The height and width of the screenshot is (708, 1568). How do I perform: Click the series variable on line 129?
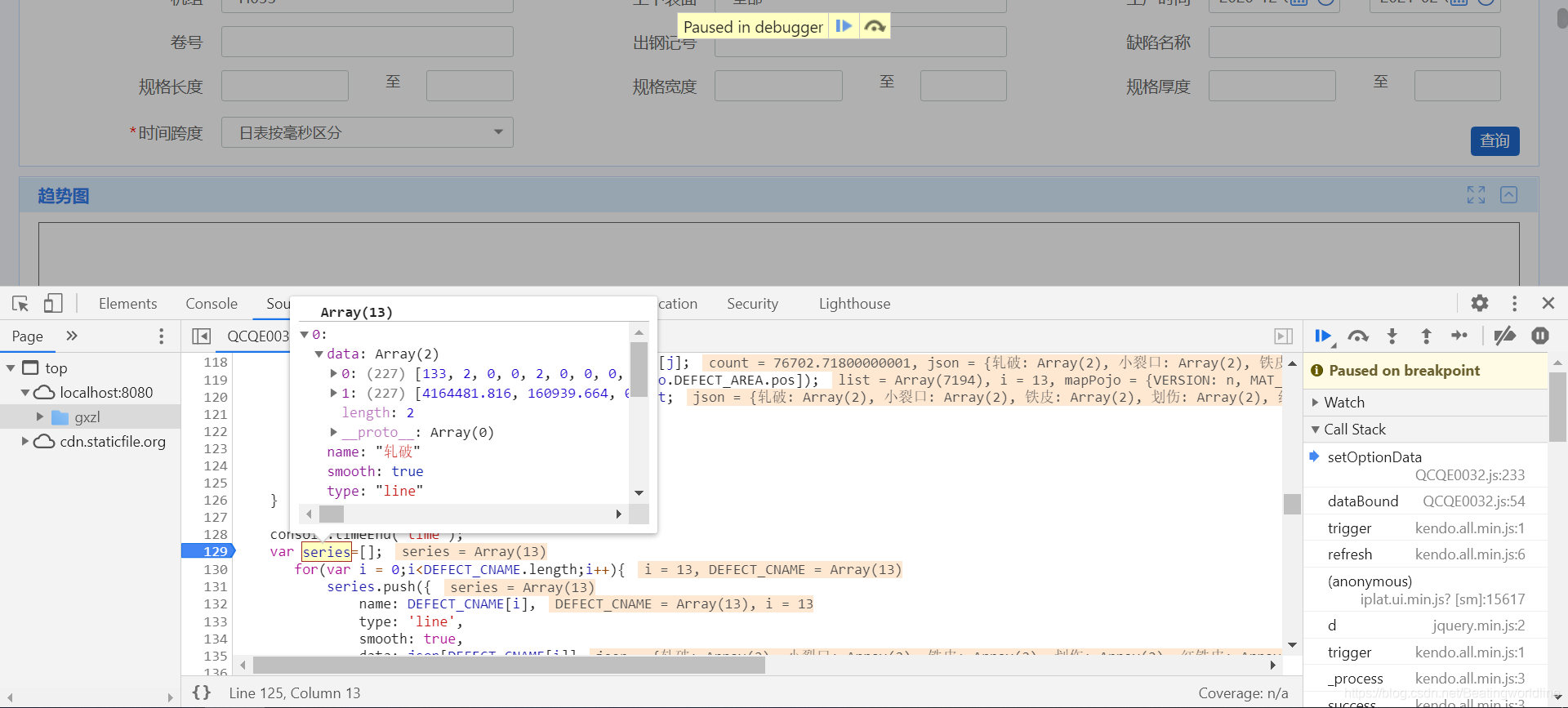click(x=327, y=552)
